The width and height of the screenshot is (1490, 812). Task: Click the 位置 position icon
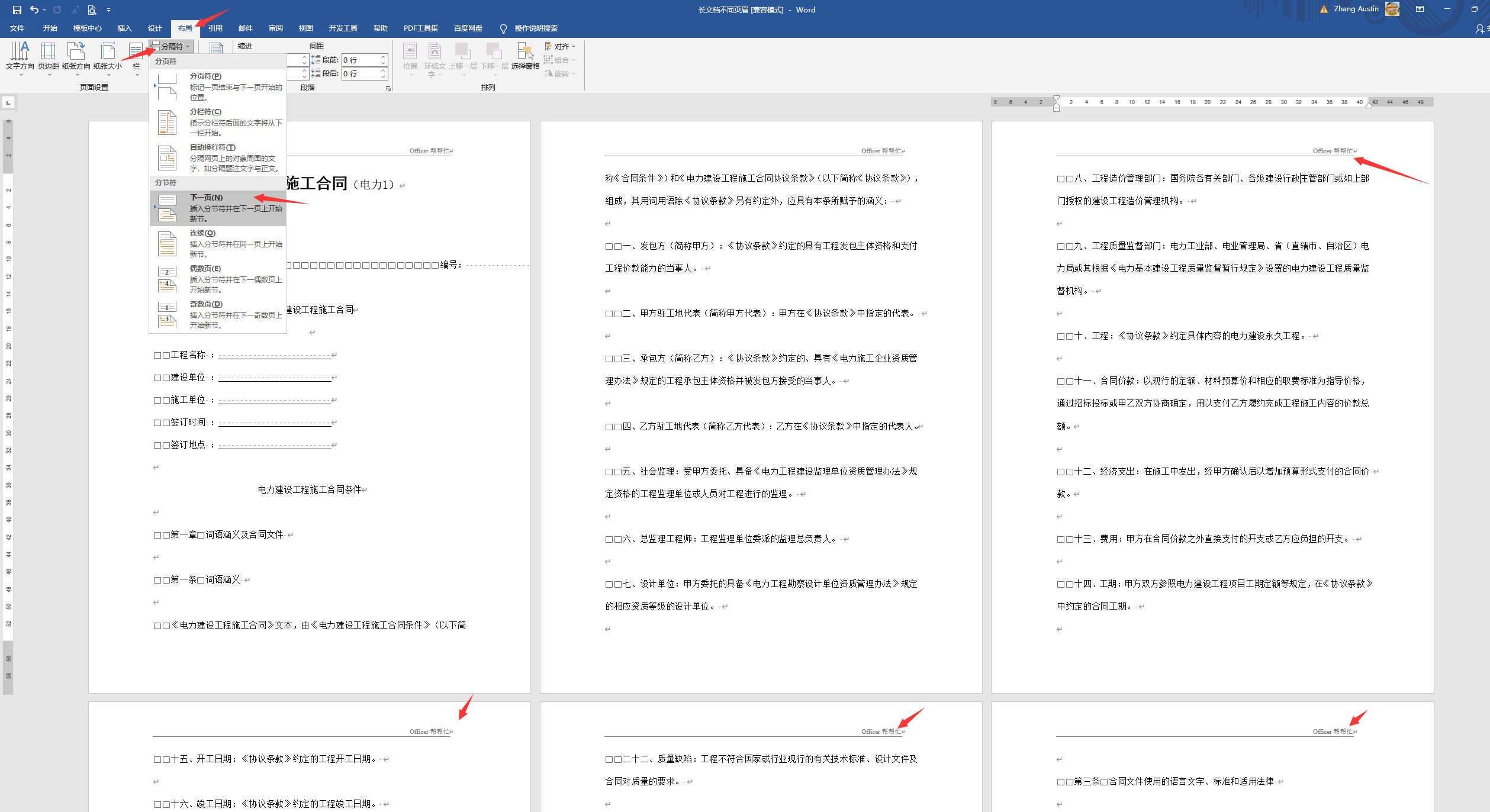[410, 59]
